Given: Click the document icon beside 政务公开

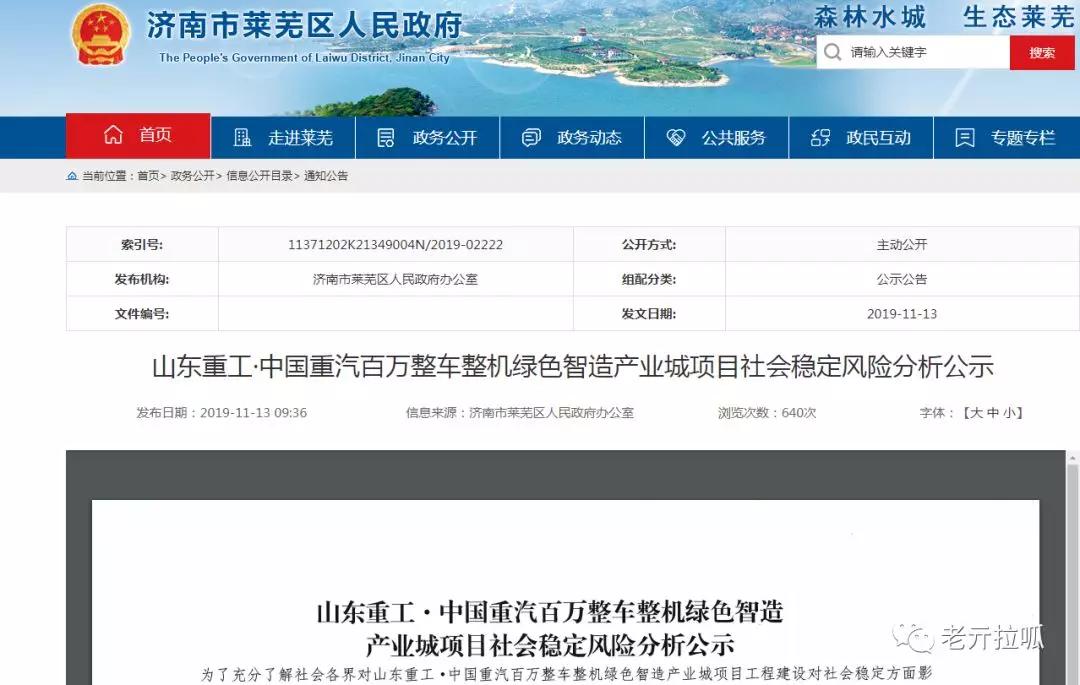Looking at the screenshot, I should [x=386, y=138].
